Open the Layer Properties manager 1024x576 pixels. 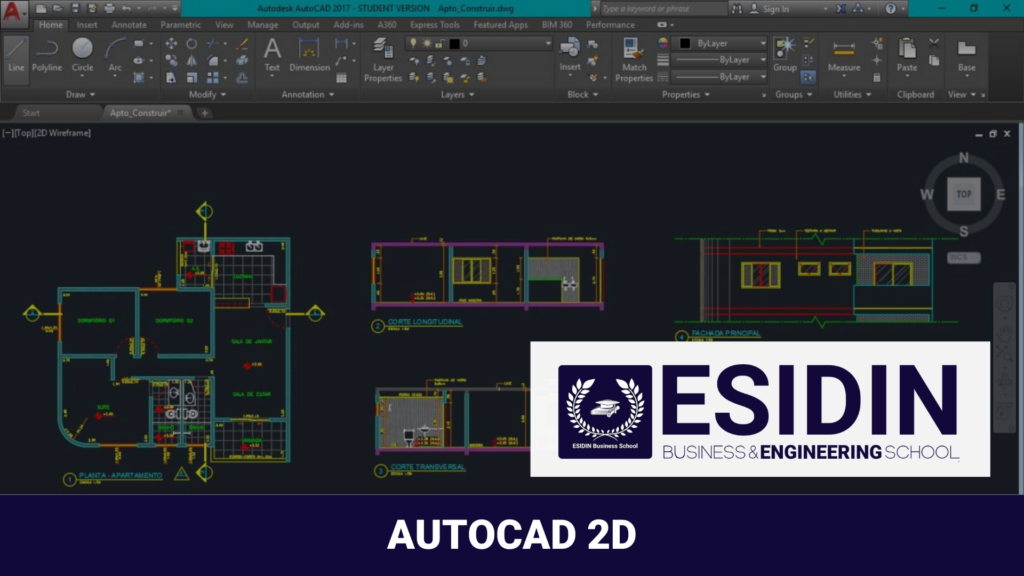pos(382,57)
